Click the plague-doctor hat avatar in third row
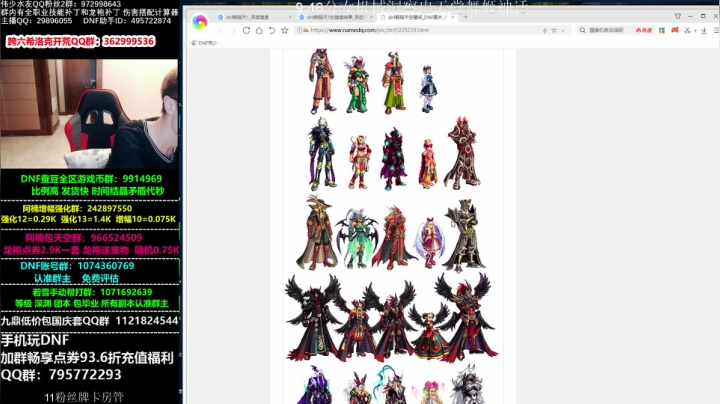Screen dimensions: 720x404 coord(317,233)
